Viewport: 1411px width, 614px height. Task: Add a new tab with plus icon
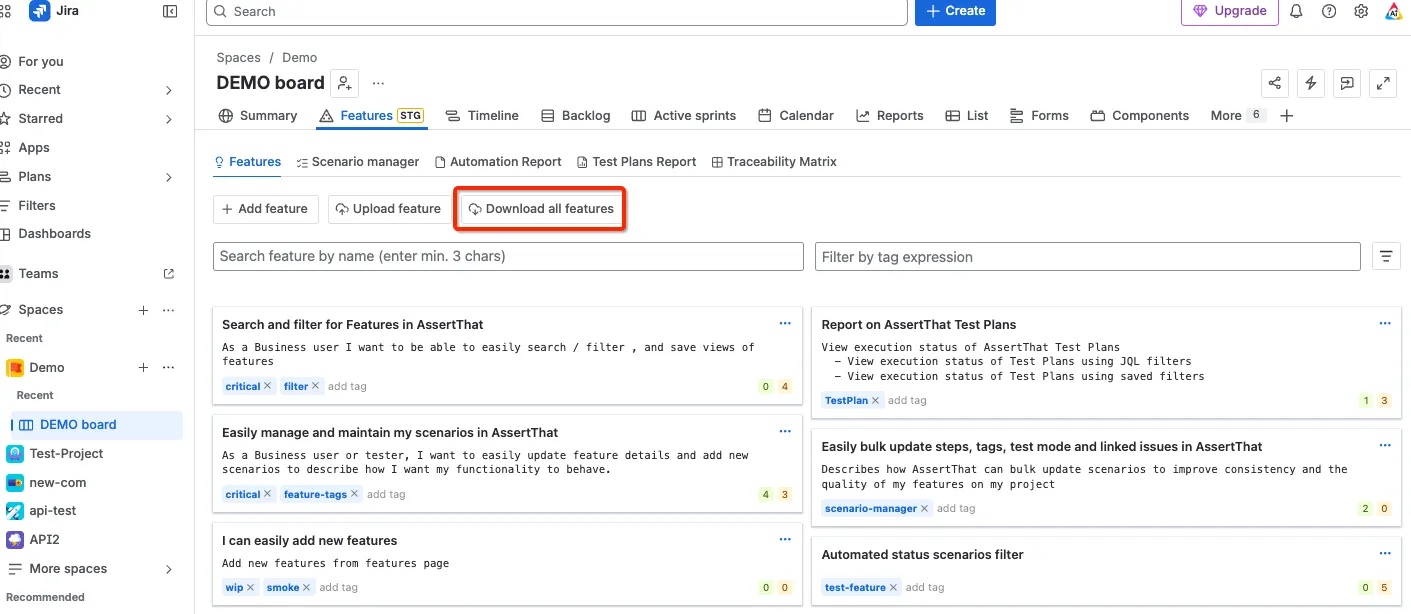[1287, 116]
